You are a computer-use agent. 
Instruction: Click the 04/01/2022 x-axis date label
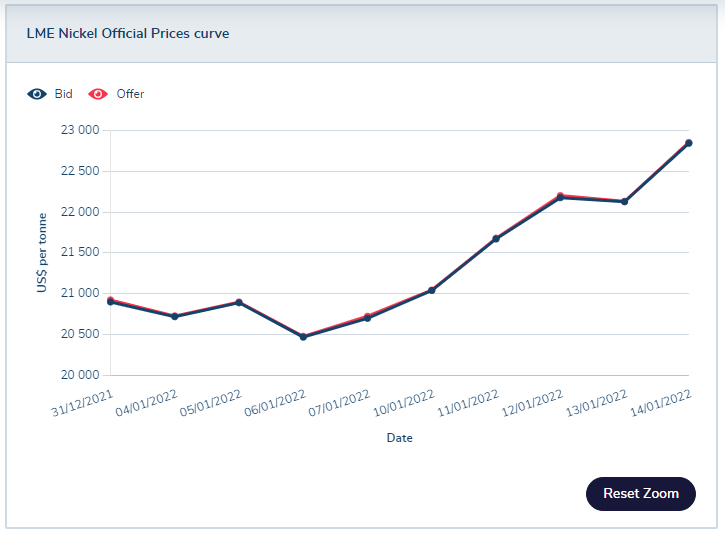(x=146, y=403)
